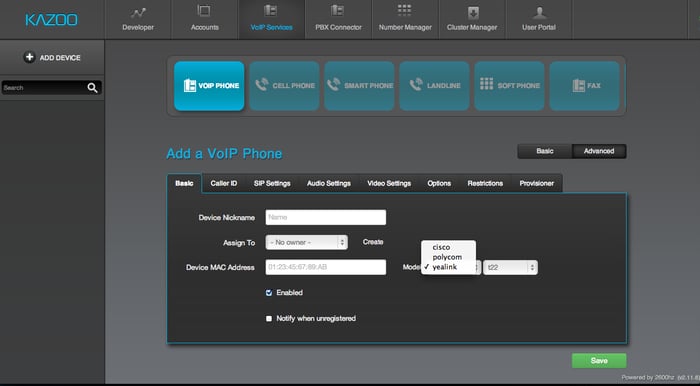
Task: Select the Cell Phone device type
Action: [x=284, y=86]
